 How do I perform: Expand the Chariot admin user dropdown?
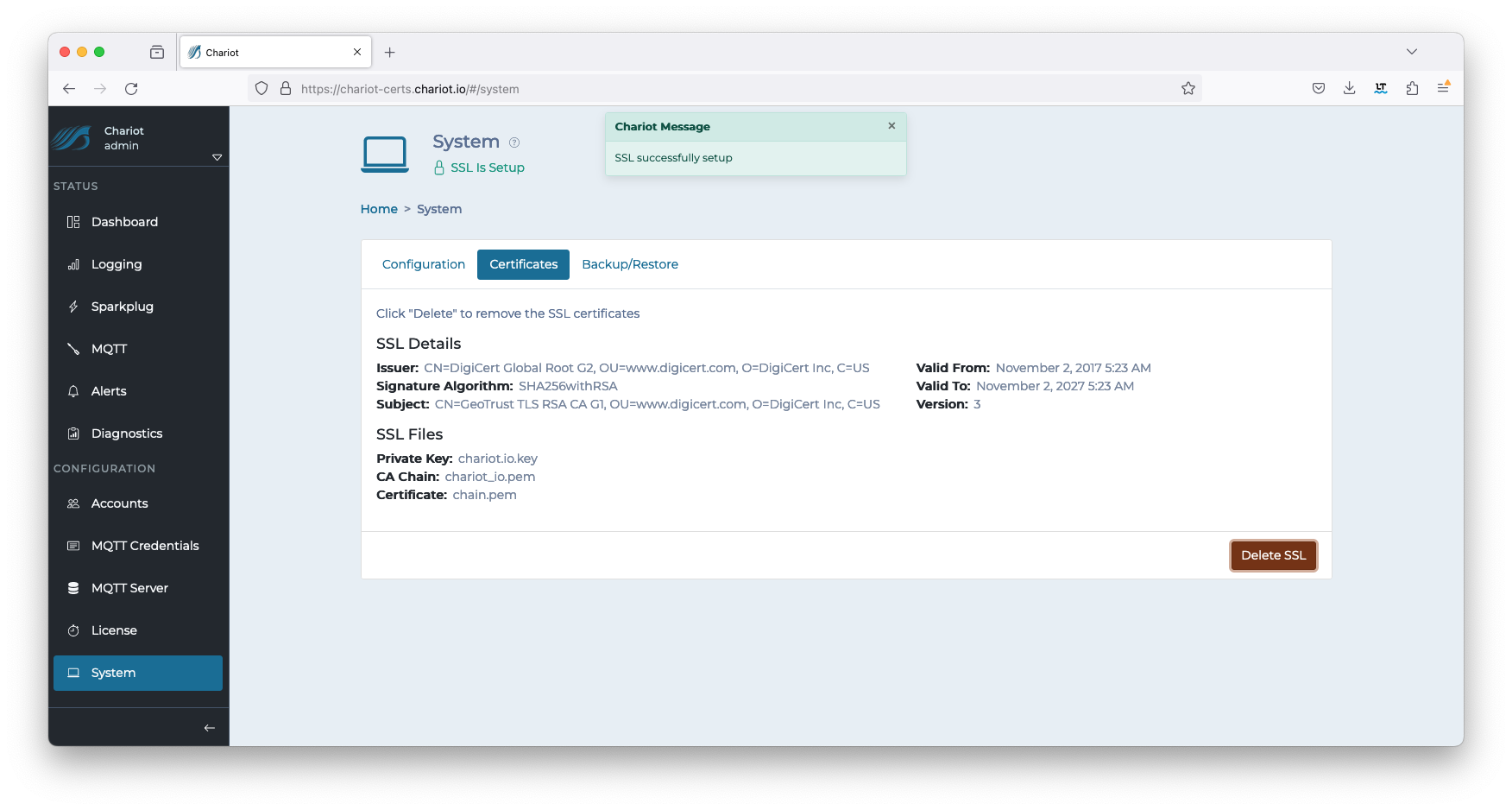pos(217,157)
